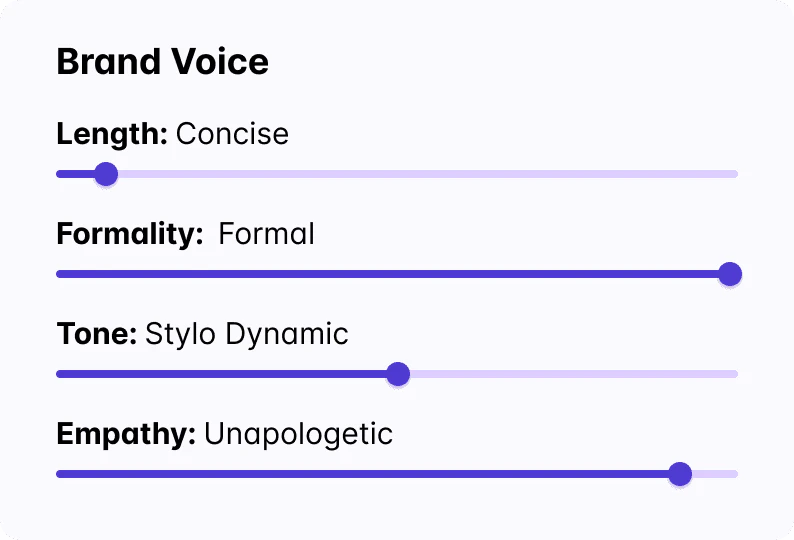The image size is (794, 540).
Task: Click the bold Empathy label
Action: point(125,434)
